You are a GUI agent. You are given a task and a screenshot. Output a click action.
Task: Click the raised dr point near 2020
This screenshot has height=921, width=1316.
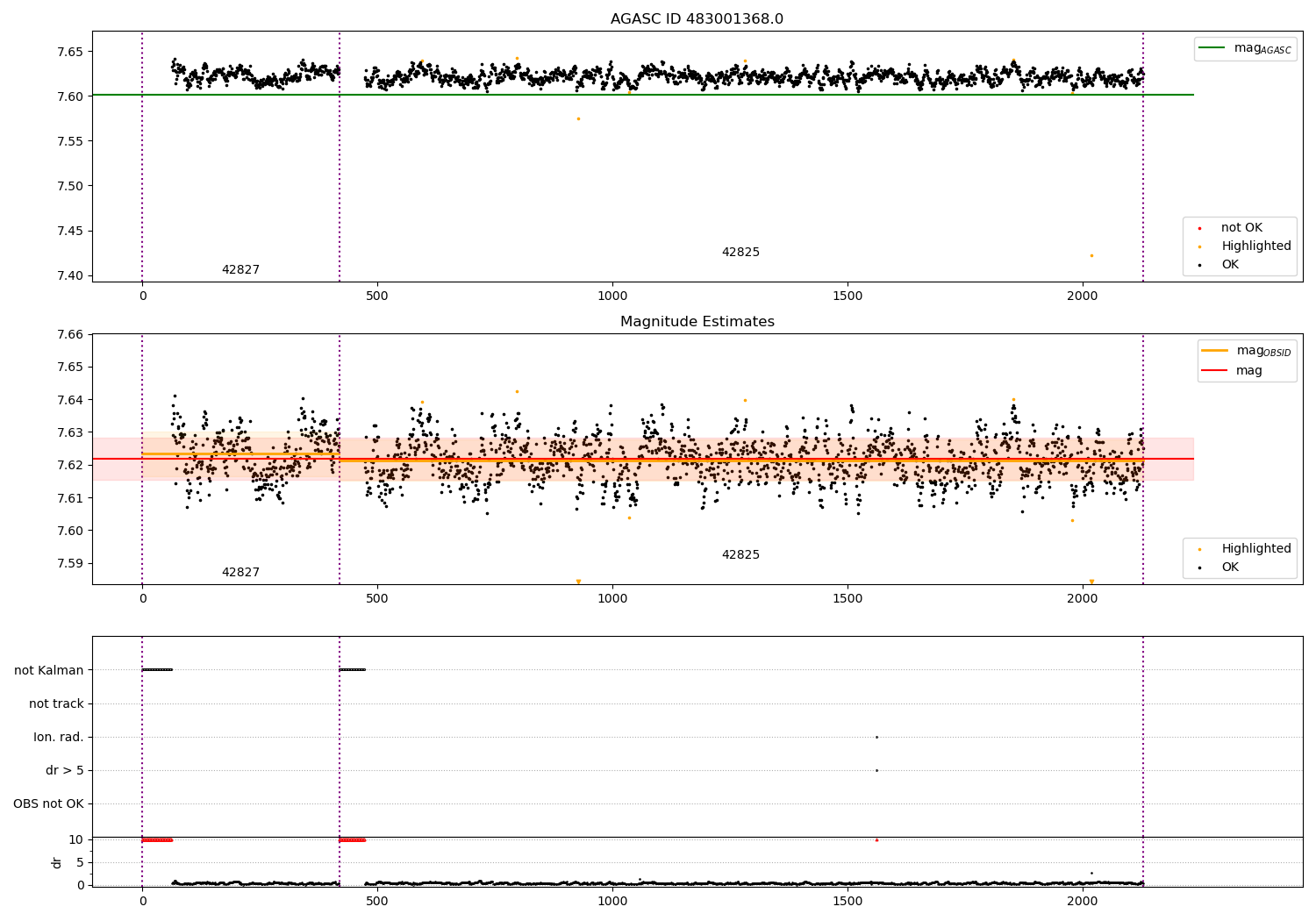pos(1091,873)
